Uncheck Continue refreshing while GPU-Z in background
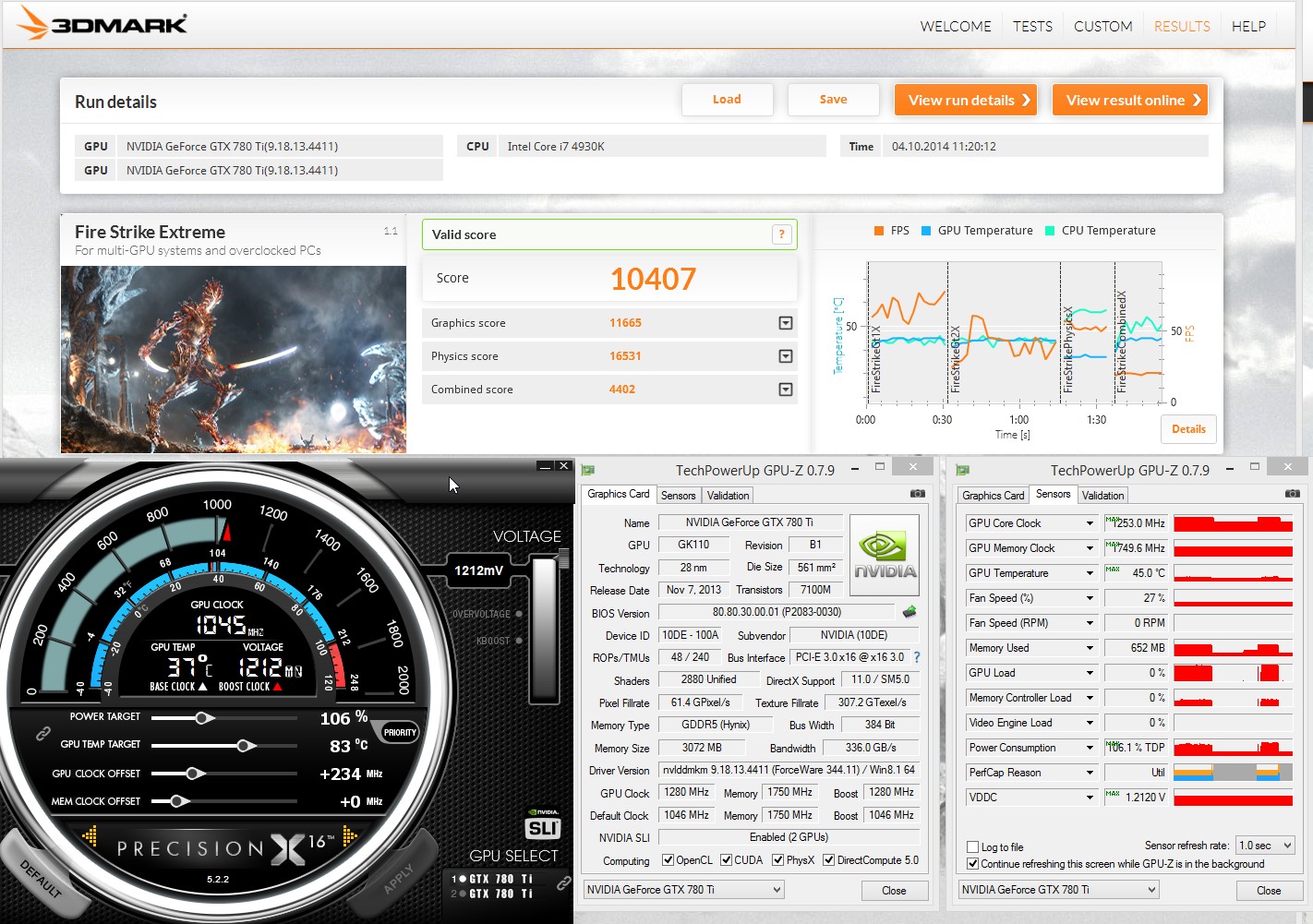This screenshot has width=1313, height=924. tap(972, 864)
